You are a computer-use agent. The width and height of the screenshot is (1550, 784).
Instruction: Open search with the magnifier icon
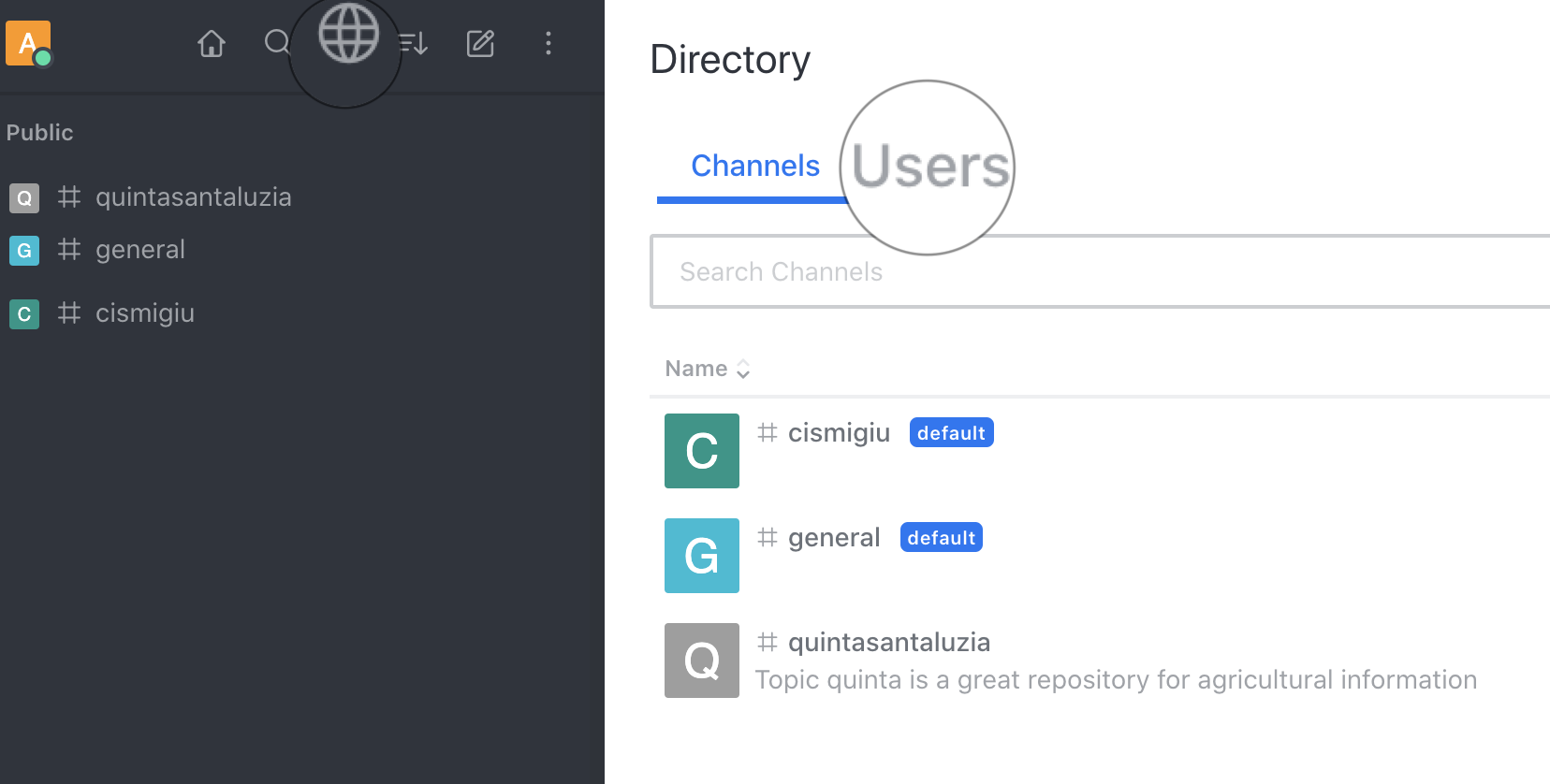(x=277, y=43)
